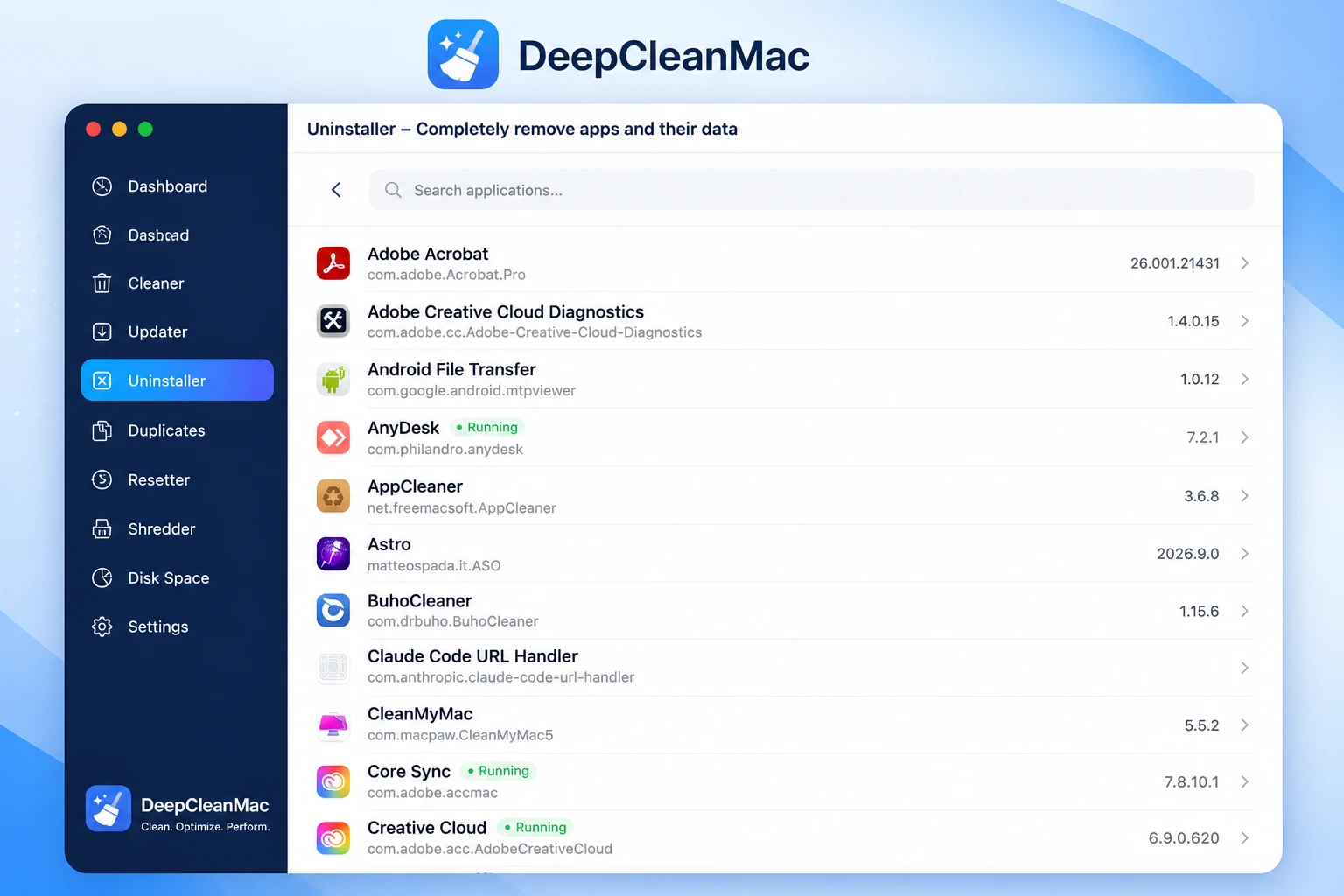Expand the AnyDesk row chevron
The image size is (1344, 896).
point(1244,437)
